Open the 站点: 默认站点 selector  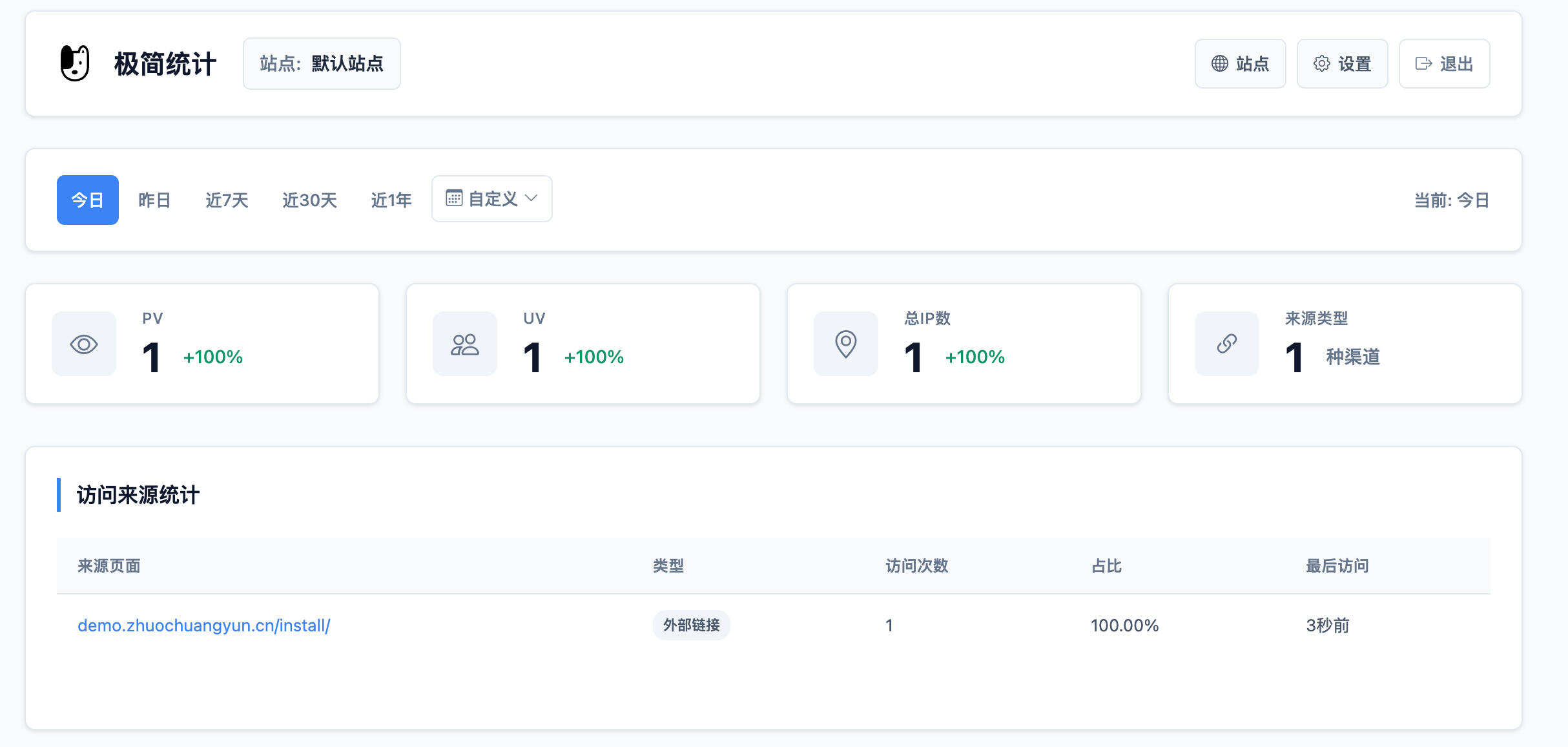pyautogui.click(x=320, y=63)
